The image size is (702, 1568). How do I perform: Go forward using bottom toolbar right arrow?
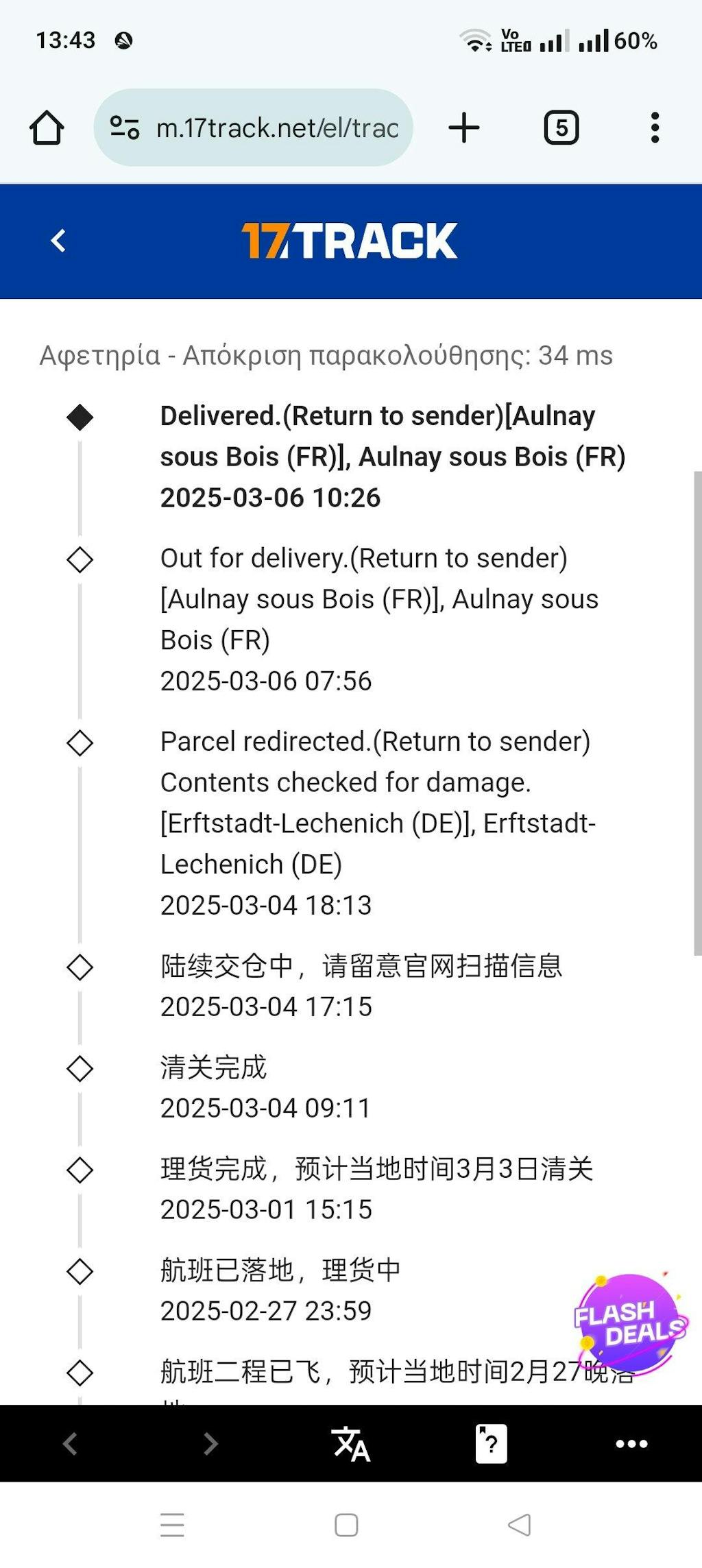pyautogui.click(x=210, y=1443)
